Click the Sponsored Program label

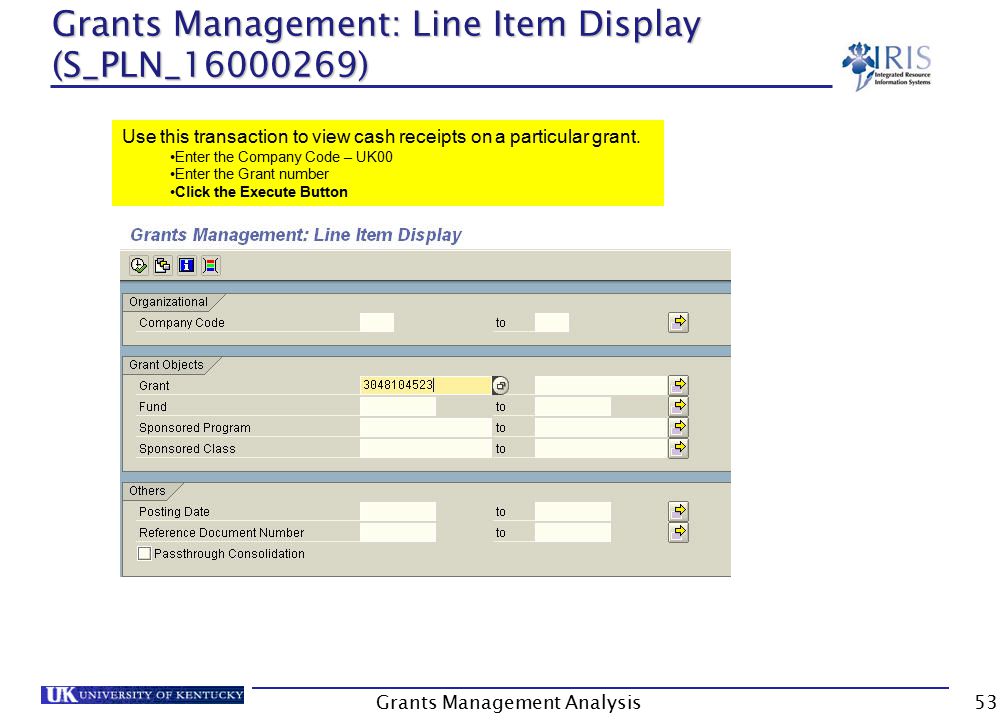pyautogui.click(x=195, y=428)
